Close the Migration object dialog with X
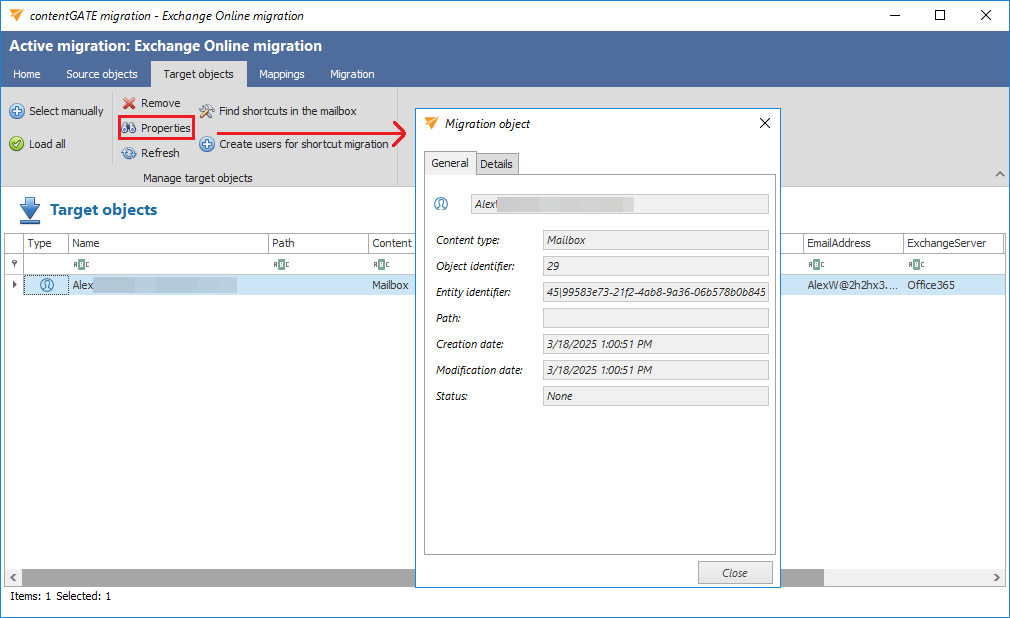The image size is (1010, 618). click(765, 123)
